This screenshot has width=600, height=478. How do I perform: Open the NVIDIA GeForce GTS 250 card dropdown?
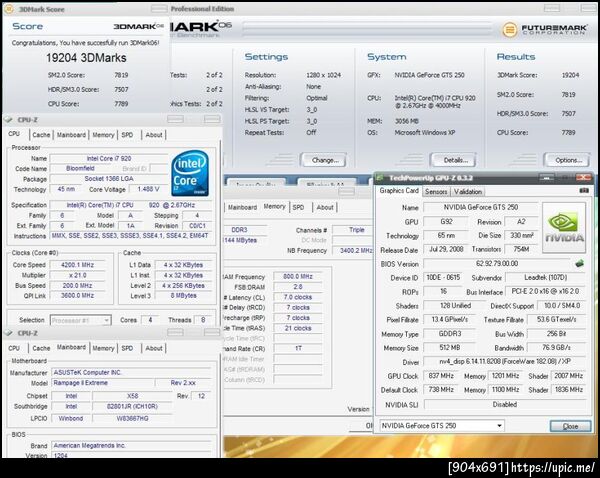(442, 426)
